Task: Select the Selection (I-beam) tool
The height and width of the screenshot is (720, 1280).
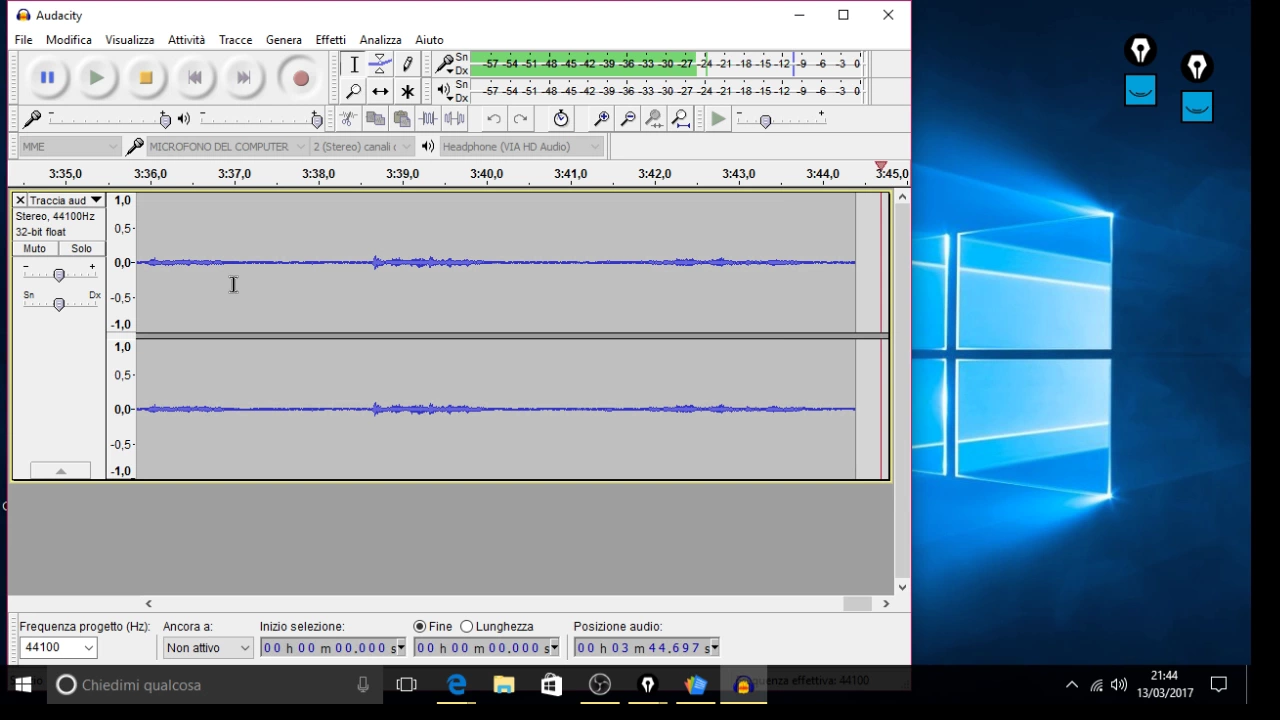Action: (x=354, y=65)
